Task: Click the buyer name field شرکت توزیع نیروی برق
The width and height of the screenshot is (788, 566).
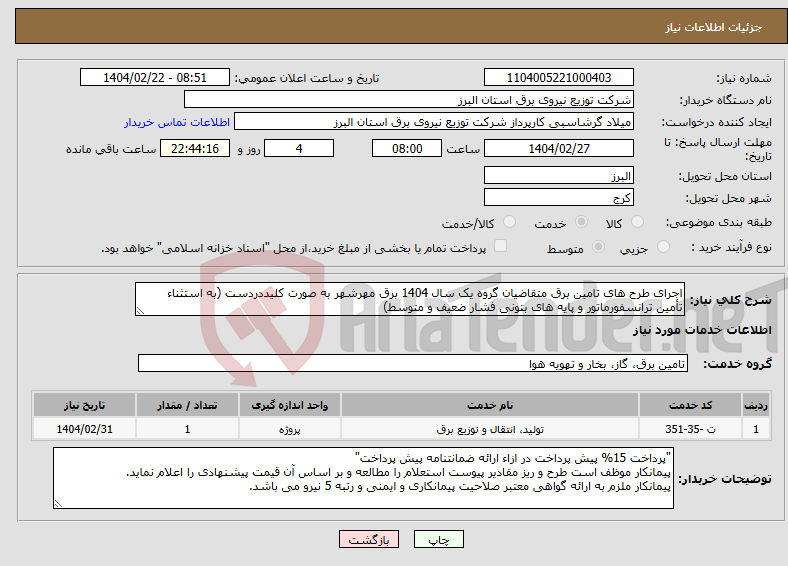Action: [409, 100]
